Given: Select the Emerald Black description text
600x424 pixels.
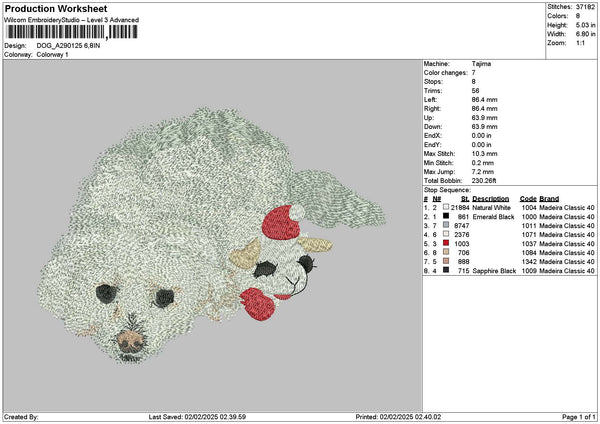Looking at the screenshot, I should [493, 217].
